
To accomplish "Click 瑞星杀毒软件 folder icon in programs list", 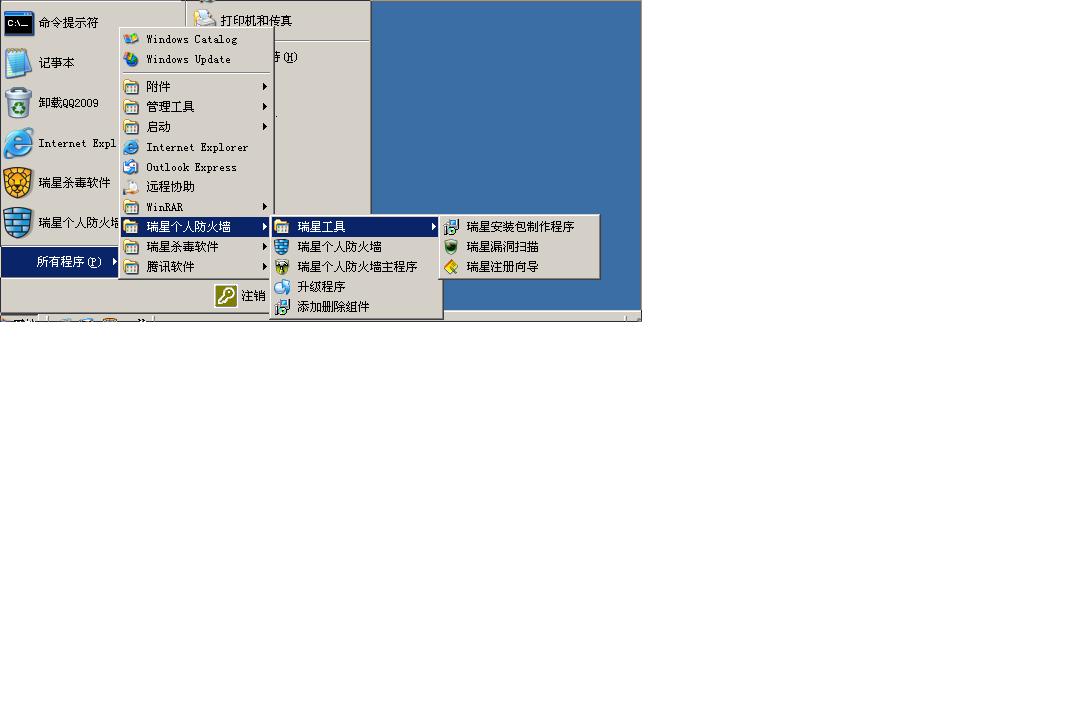I will tap(131, 247).
